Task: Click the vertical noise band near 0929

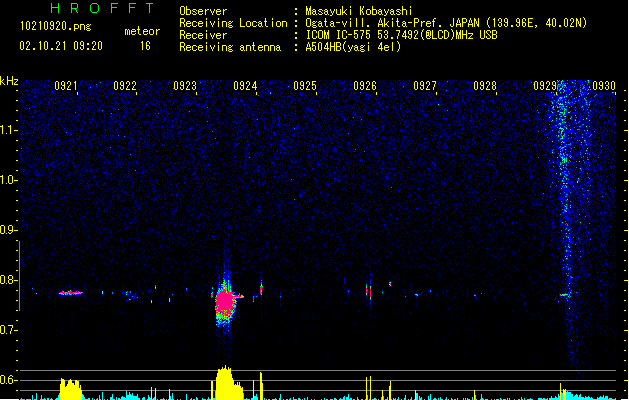Action: coord(568,225)
